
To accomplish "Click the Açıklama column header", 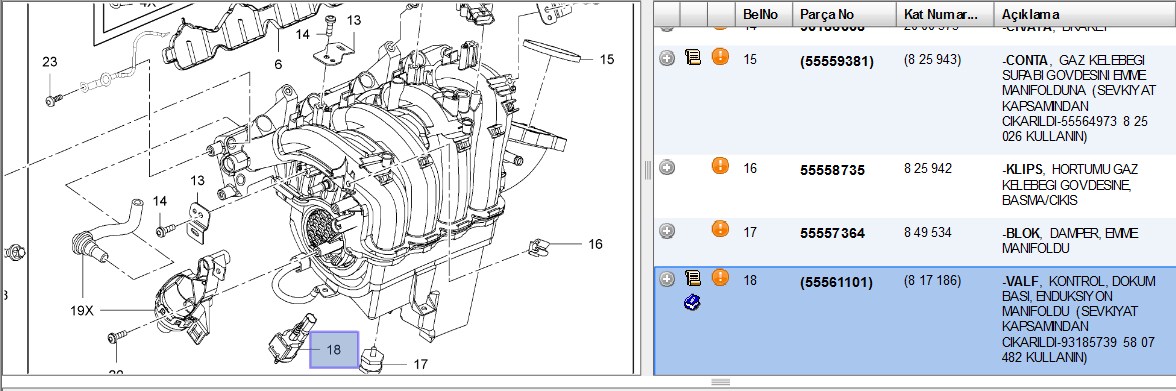I will click(1085, 14).
